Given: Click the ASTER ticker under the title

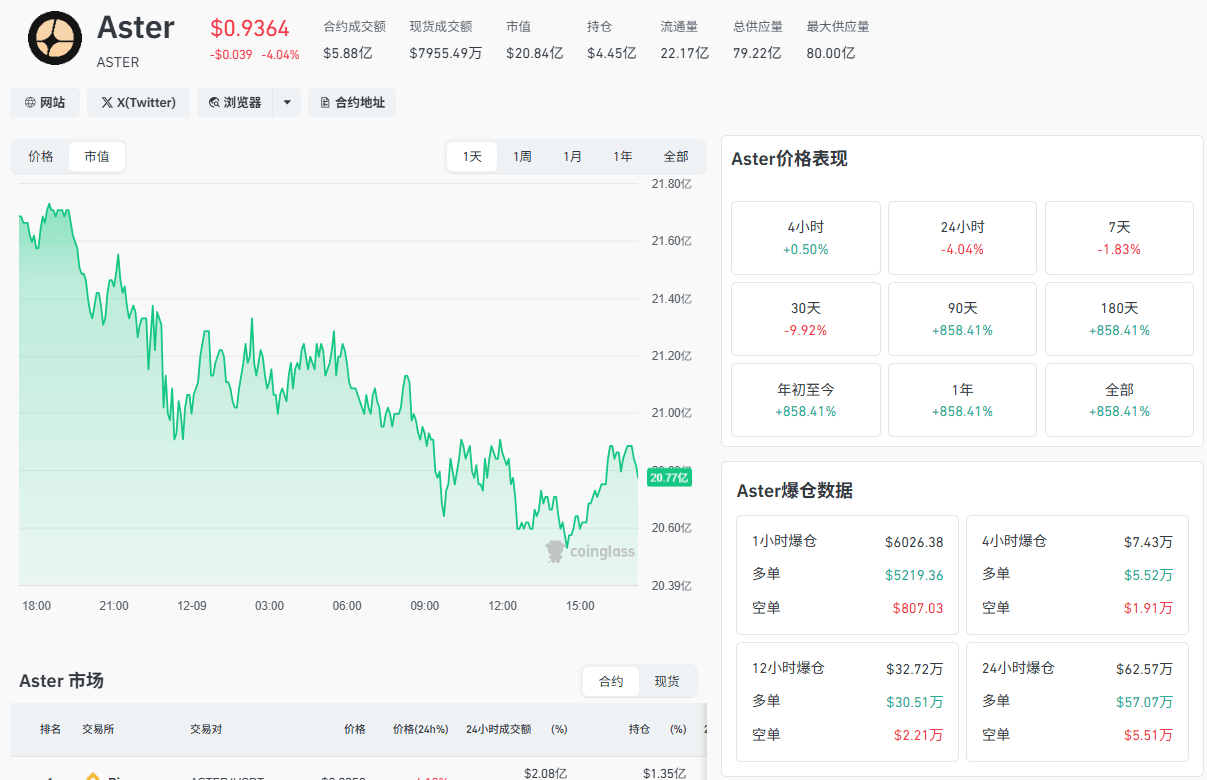Looking at the screenshot, I should tap(118, 62).
